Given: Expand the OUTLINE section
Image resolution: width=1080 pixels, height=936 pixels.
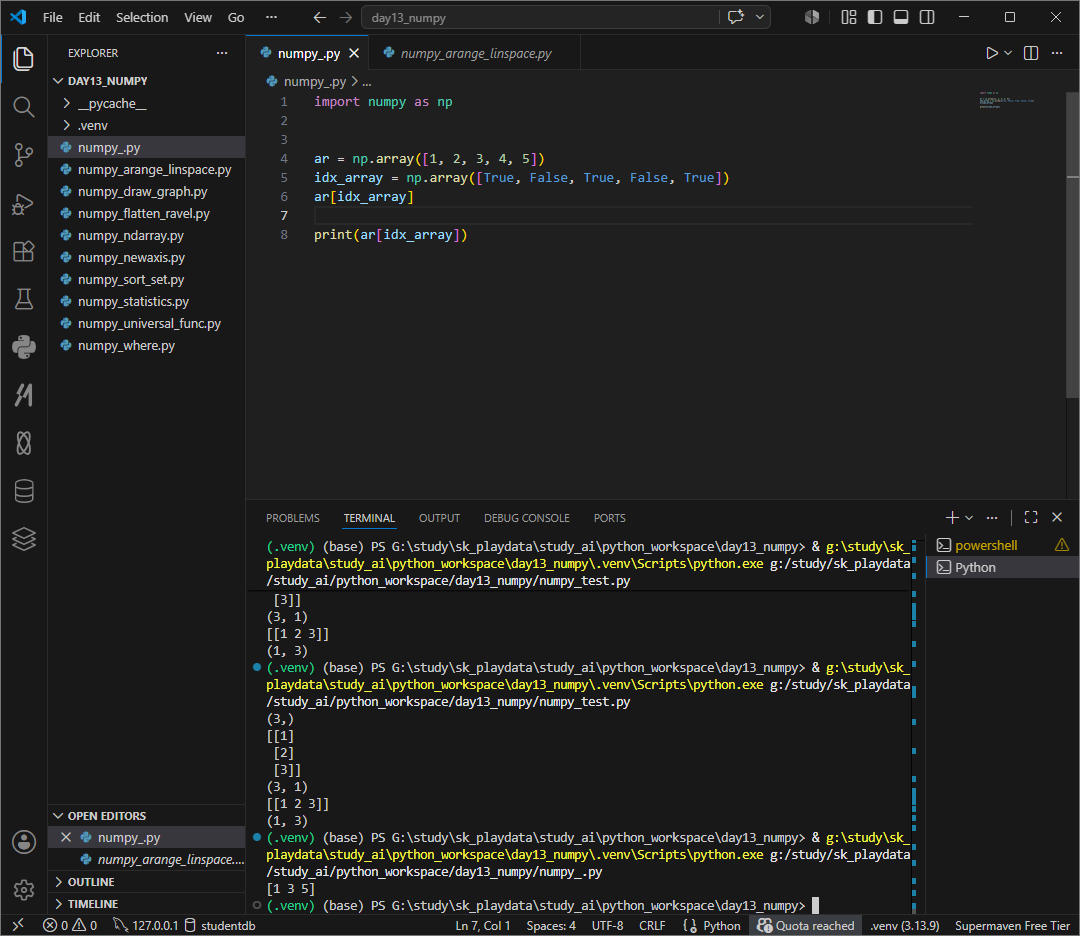Looking at the screenshot, I should (x=146, y=882).
